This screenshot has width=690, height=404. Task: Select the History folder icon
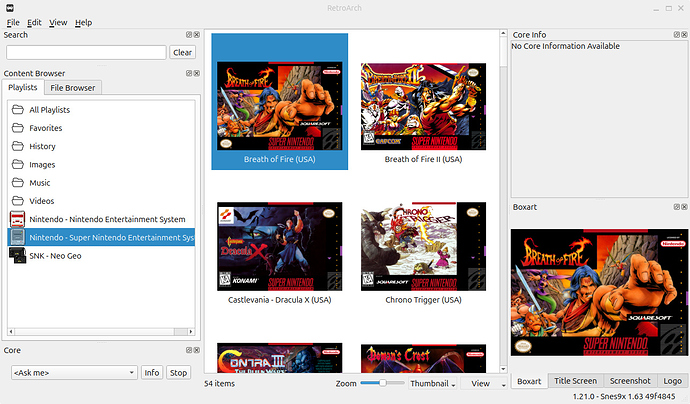coord(18,146)
